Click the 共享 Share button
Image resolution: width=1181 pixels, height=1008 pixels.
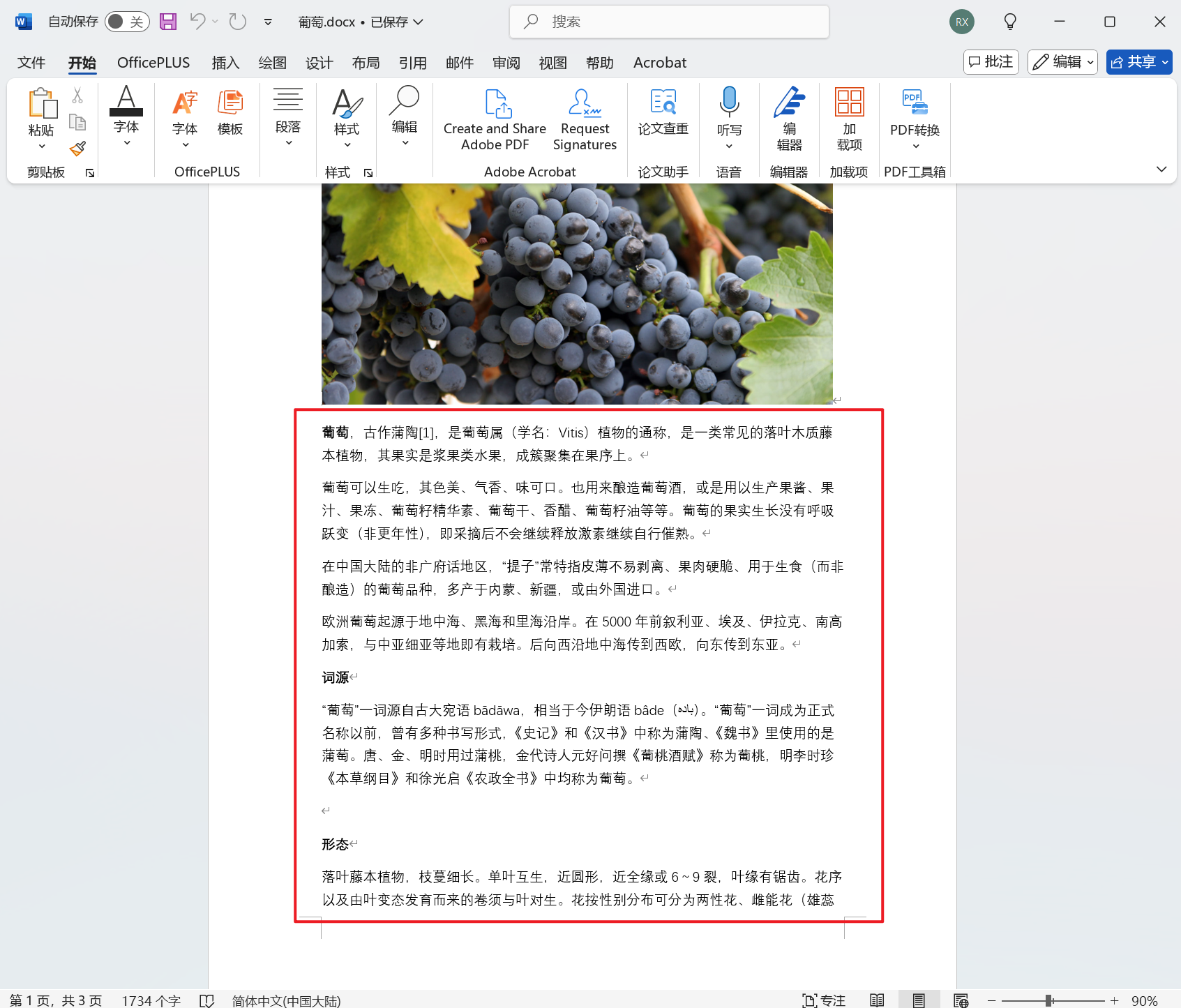pos(1138,61)
